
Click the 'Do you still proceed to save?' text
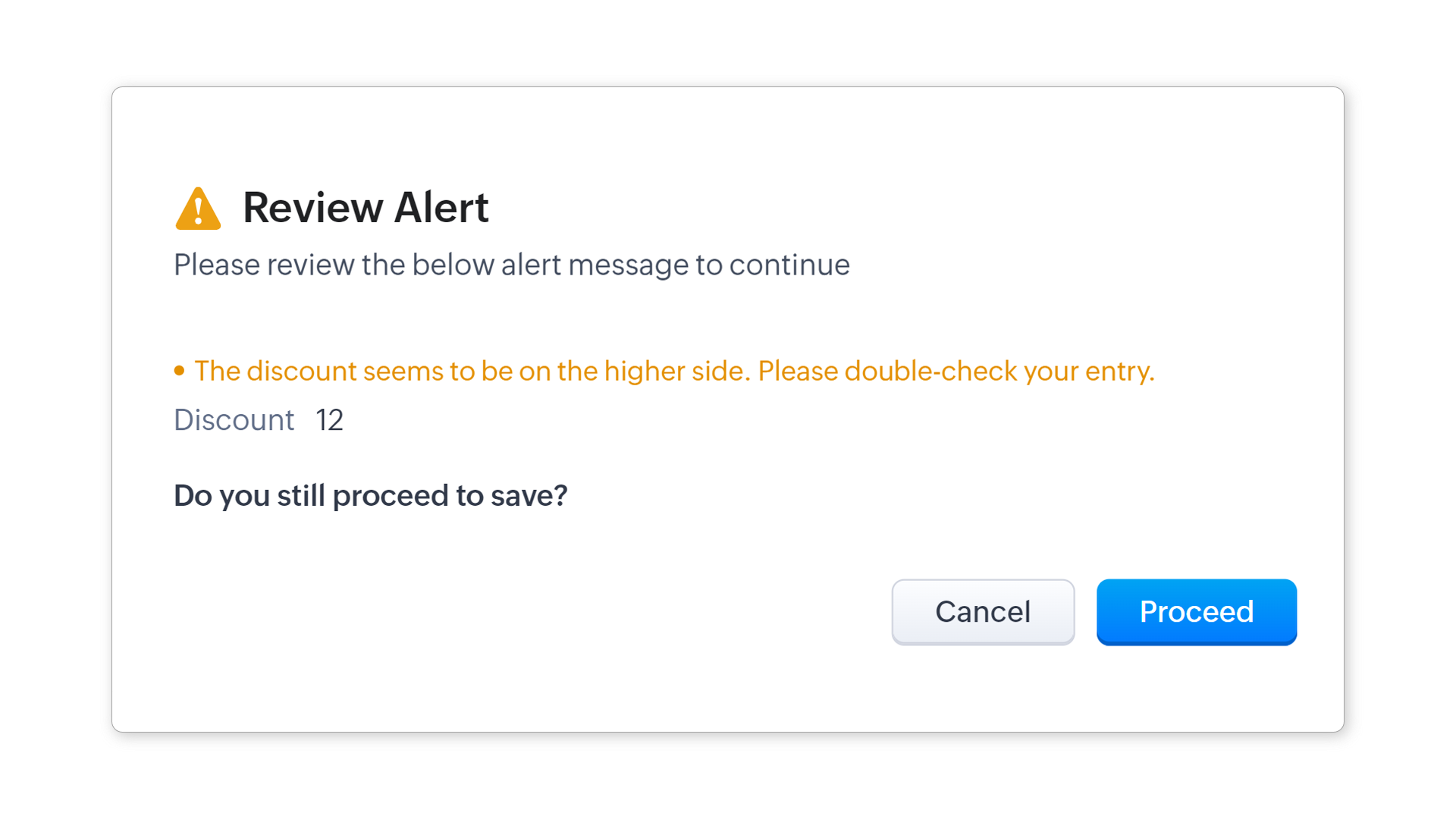[x=370, y=495]
